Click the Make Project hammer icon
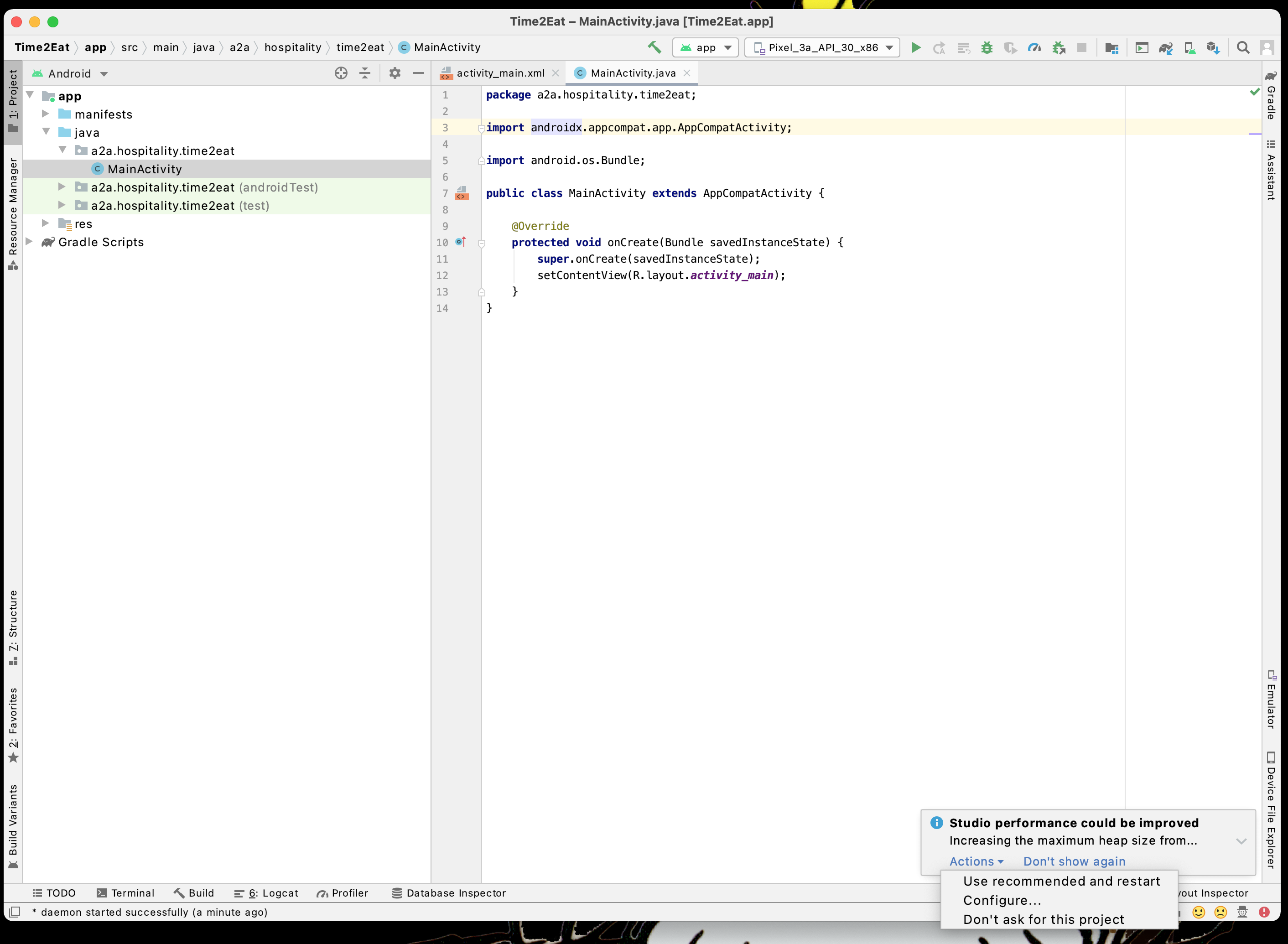Viewport: 1288px width, 944px height. point(654,47)
